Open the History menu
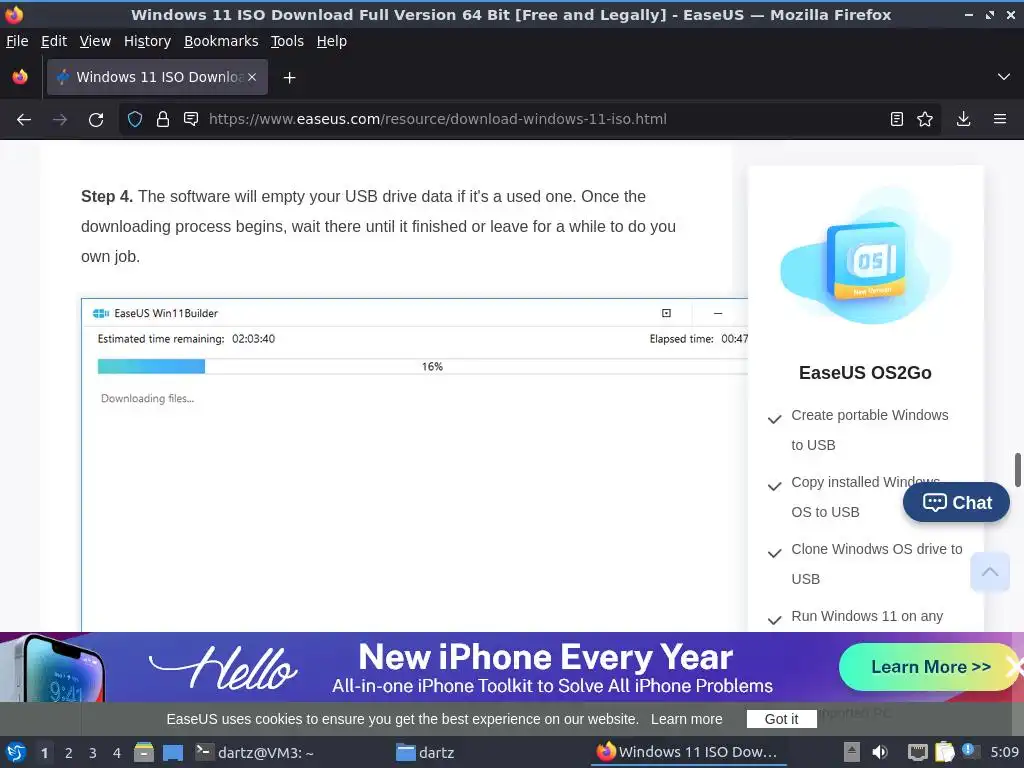The width and height of the screenshot is (1024, 768). [x=147, y=41]
